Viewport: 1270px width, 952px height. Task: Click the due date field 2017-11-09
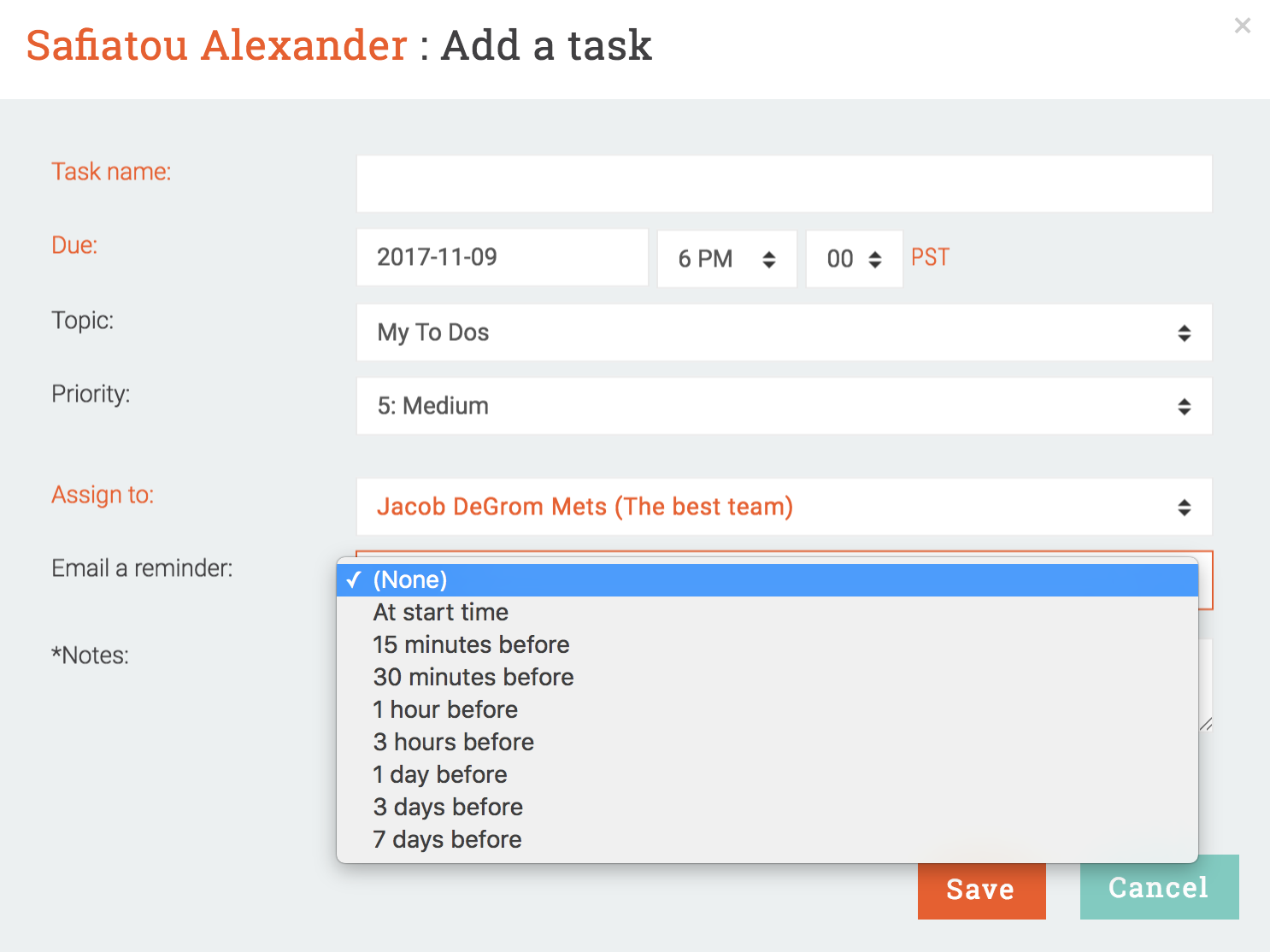502,257
